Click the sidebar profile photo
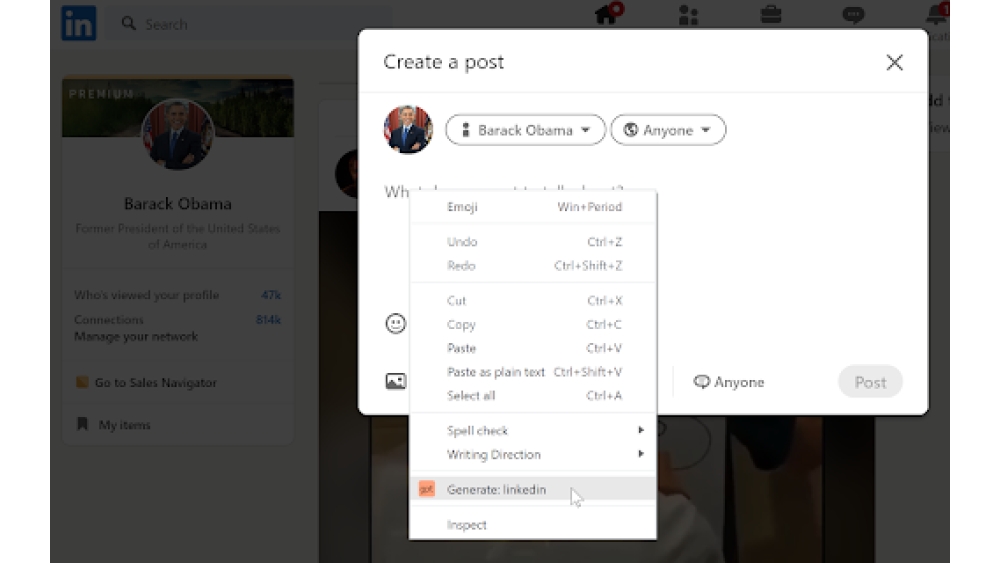Screen dimensions: 1000x563 [x=178, y=134]
